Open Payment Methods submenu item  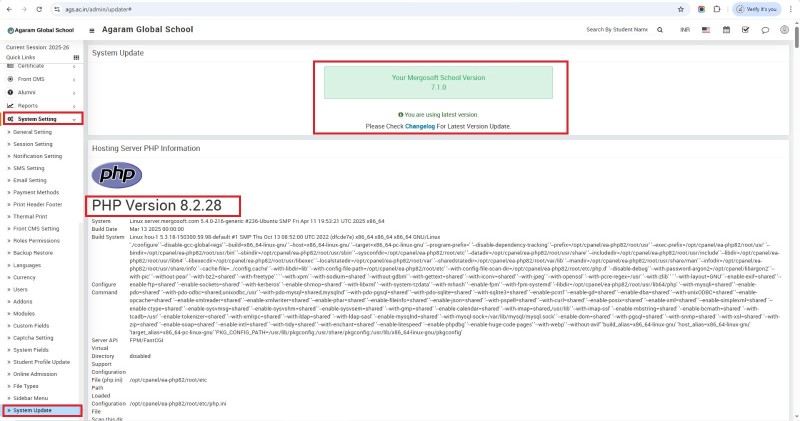(36, 192)
